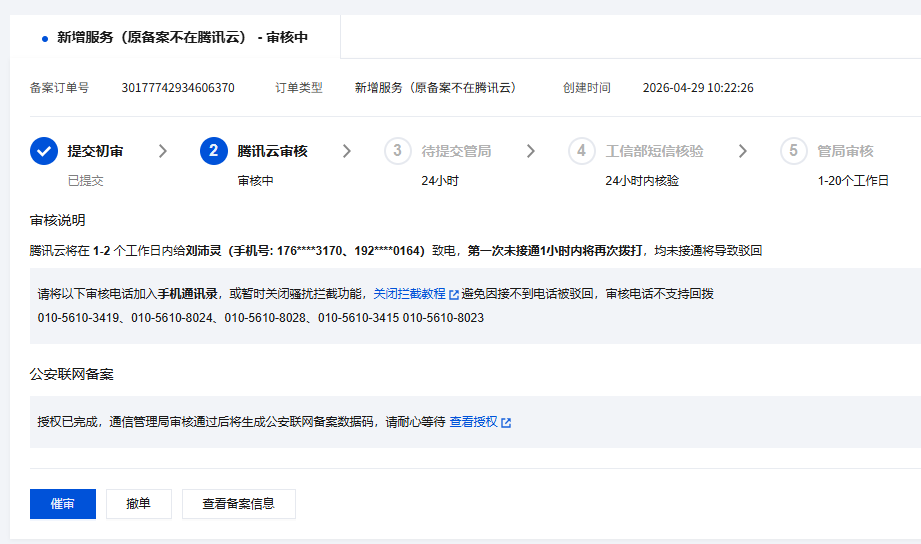Image resolution: width=921 pixels, height=544 pixels.
Task: Click the 审核说明 heading
Action: (x=58, y=220)
